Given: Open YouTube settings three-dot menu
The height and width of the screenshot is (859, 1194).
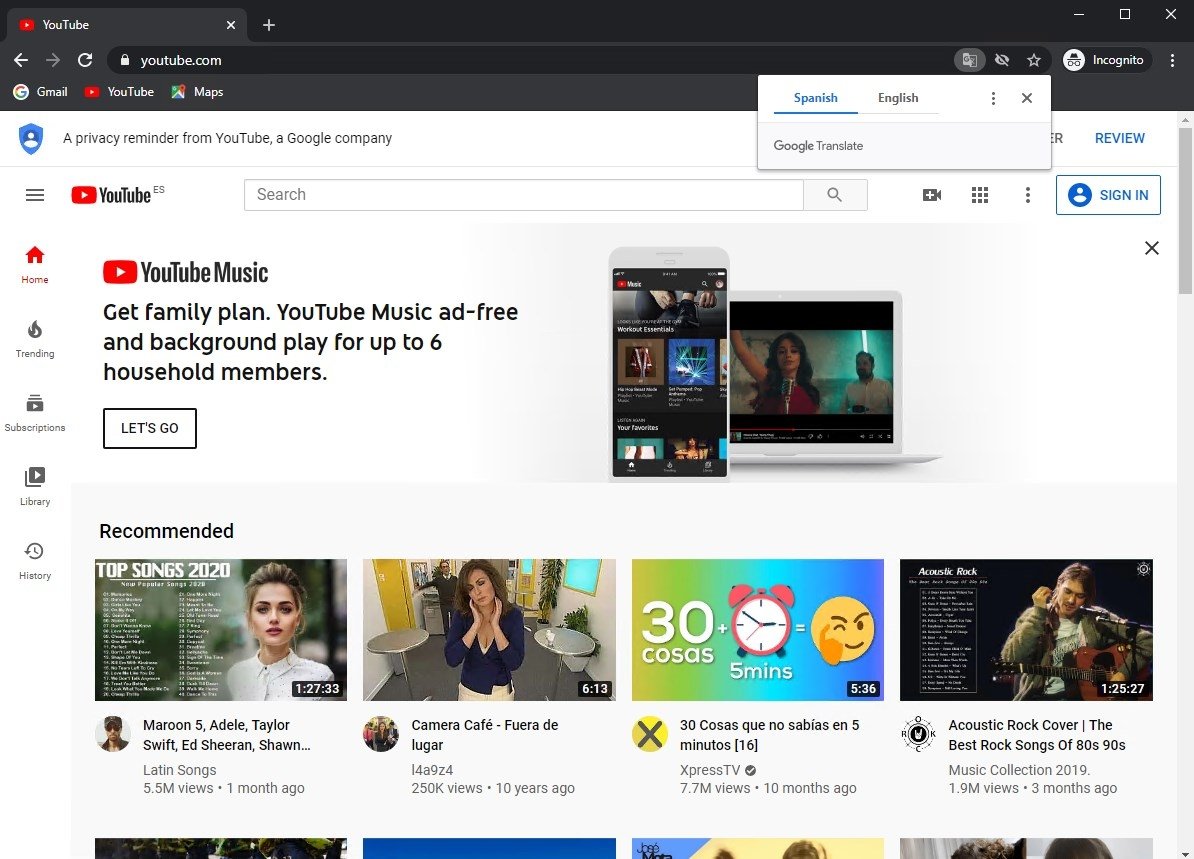Looking at the screenshot, I should [1028, 195].
